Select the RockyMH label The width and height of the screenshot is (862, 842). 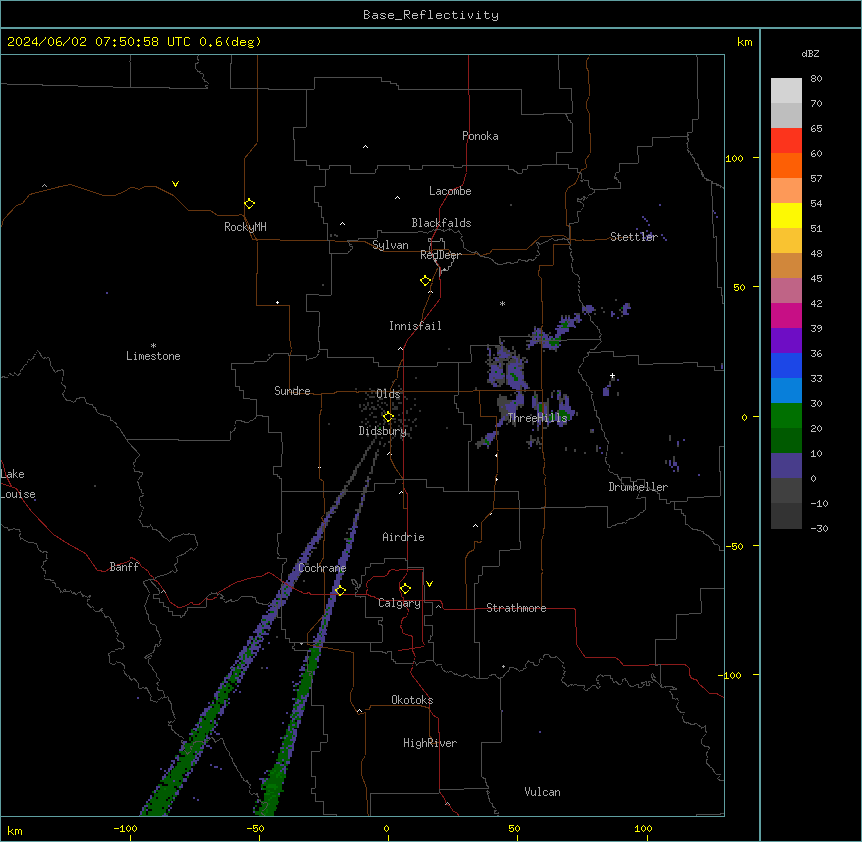pos(245,227)
